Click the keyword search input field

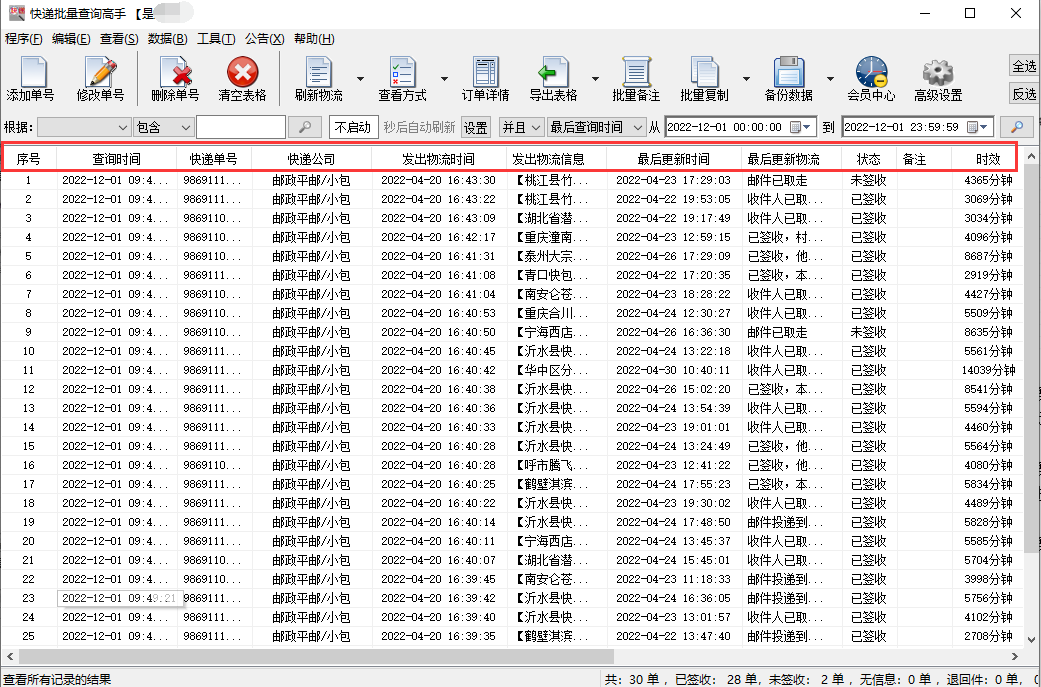click(241, 127)
